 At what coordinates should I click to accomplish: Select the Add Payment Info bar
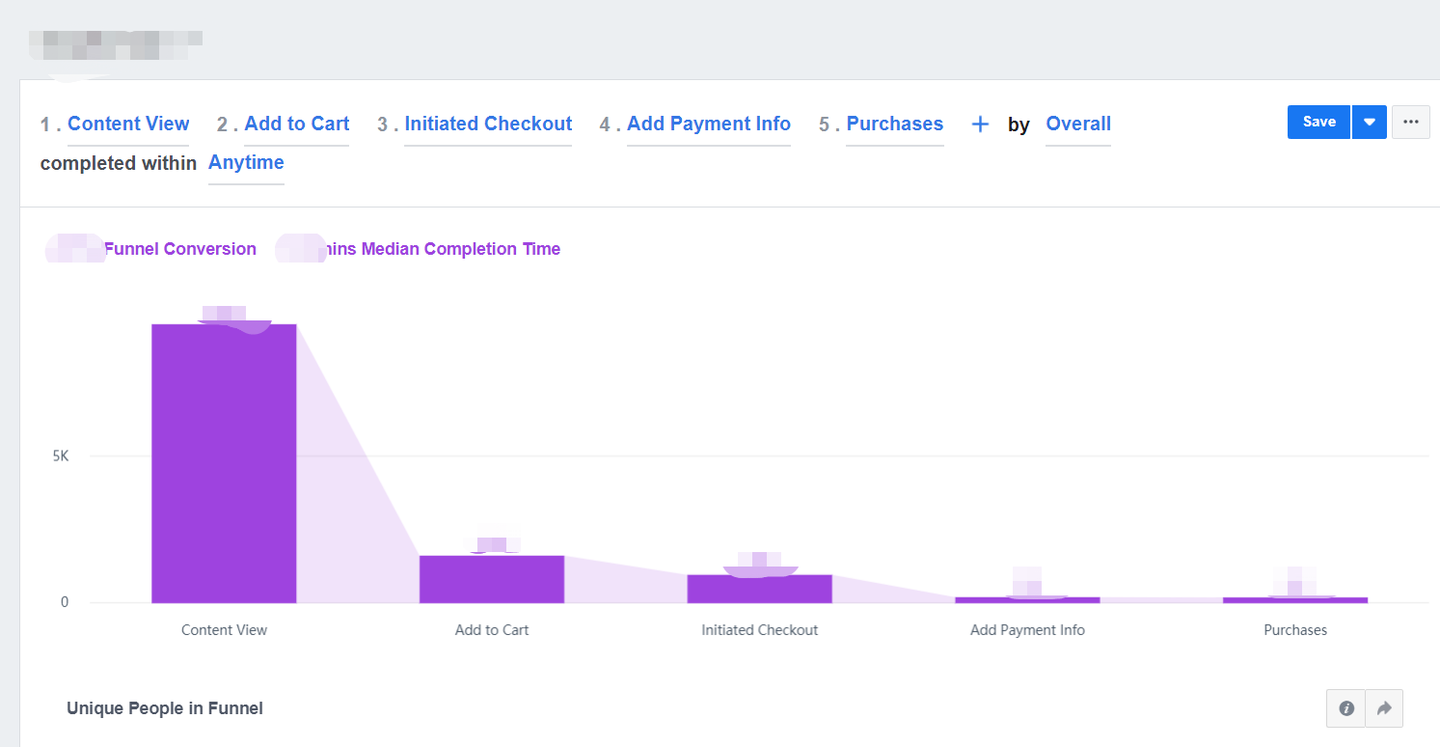pos(1028,600)
